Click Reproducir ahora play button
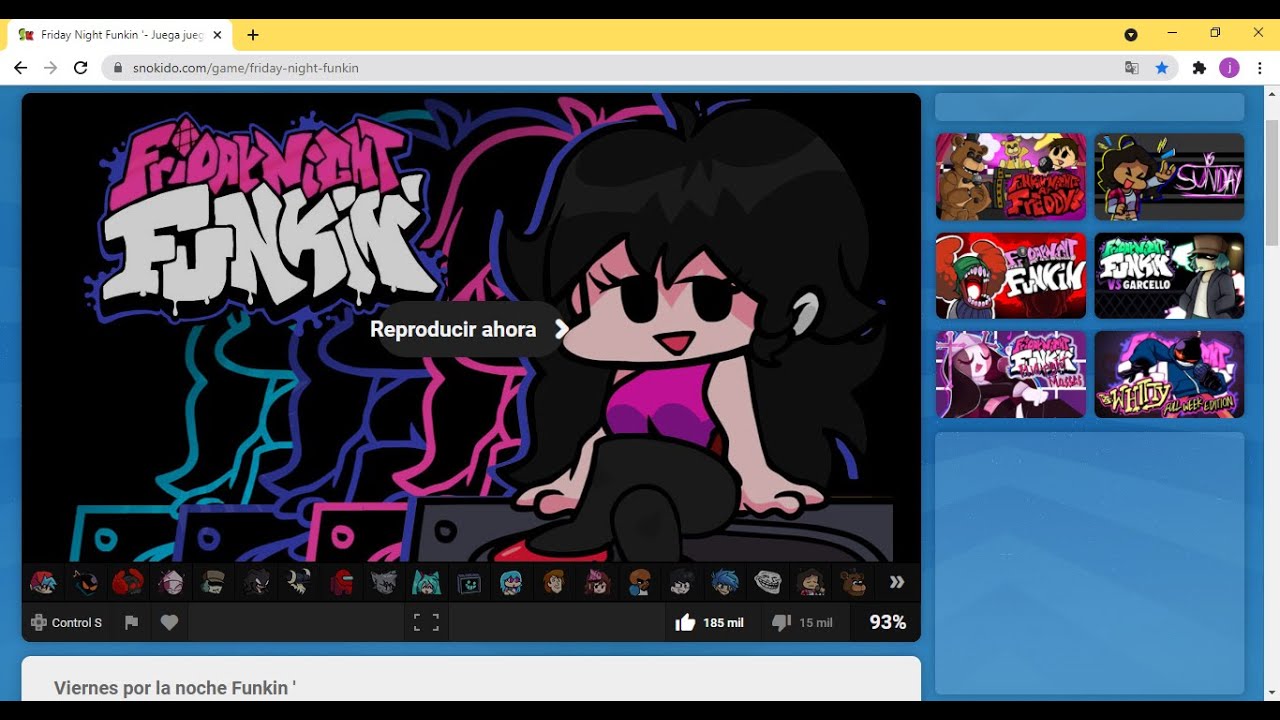Screen dimensions: 1280x720 (x=468, y=329)
